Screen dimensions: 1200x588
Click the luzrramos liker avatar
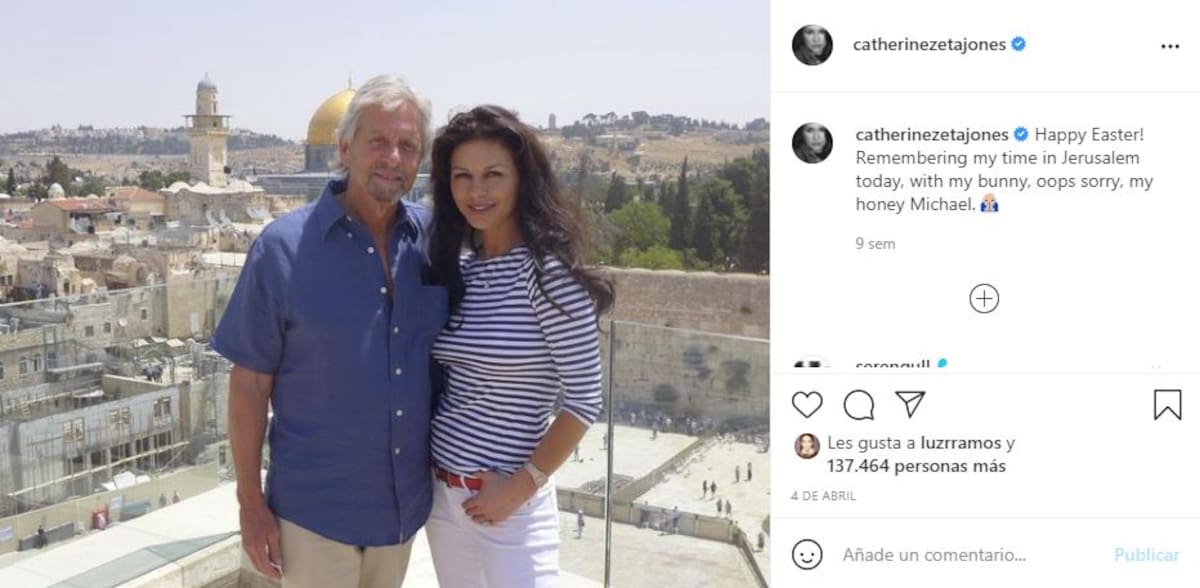coord(807,446)
